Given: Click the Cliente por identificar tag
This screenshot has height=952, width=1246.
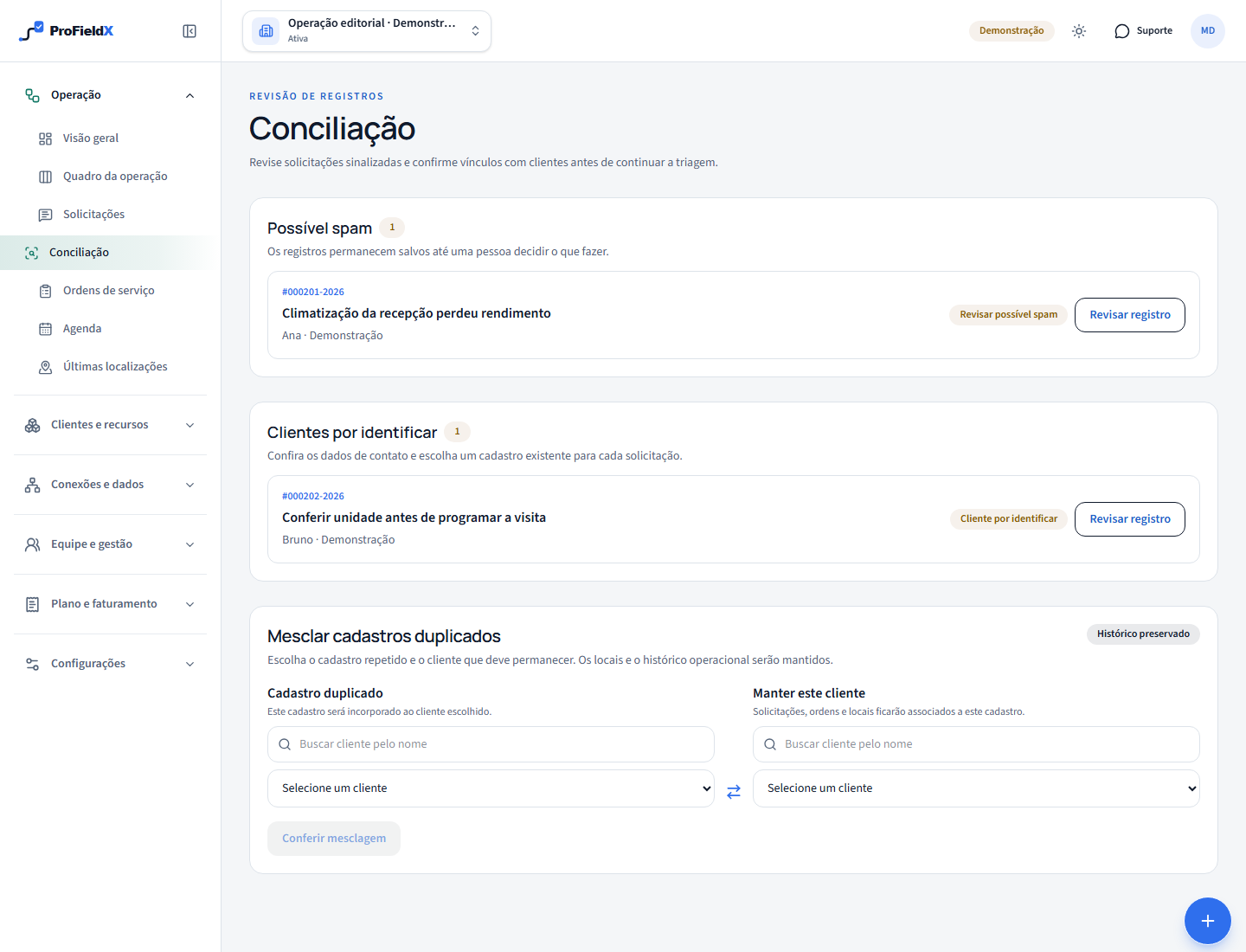Looking at the screenshot, I should coord(1008,519).
